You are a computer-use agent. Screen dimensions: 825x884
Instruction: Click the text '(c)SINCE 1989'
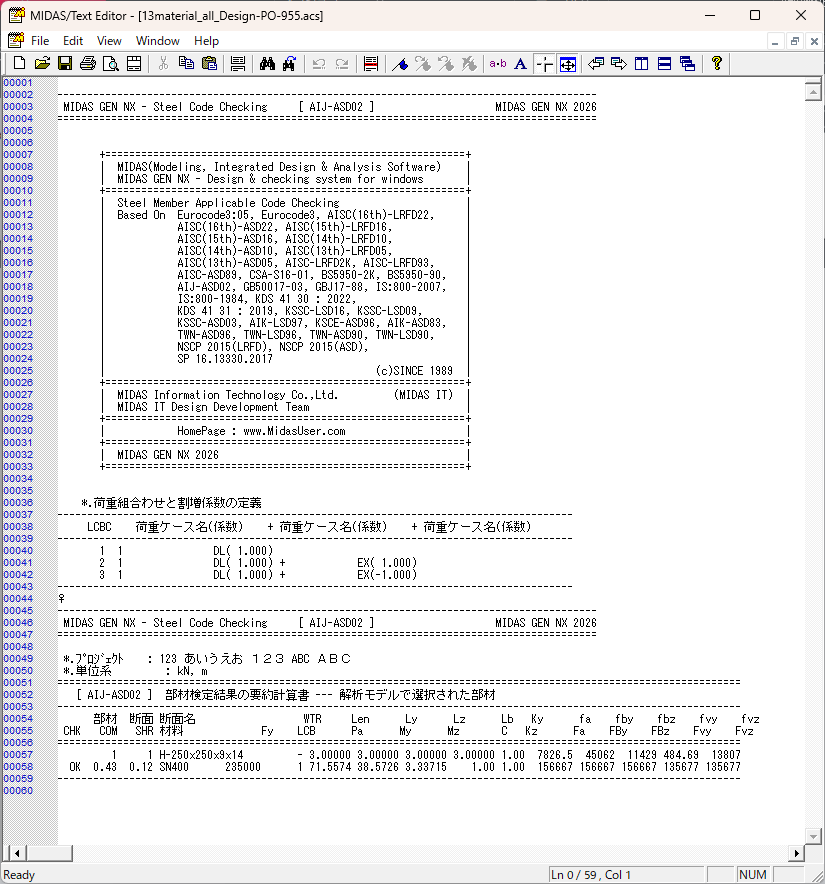pyautogui.click(x=414, y=371)
